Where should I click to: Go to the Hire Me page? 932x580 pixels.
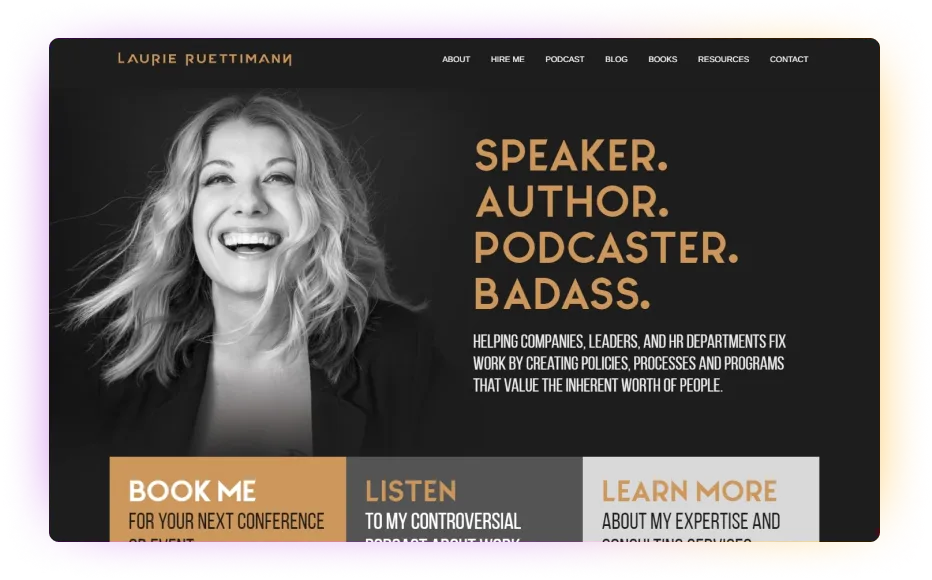507,59
